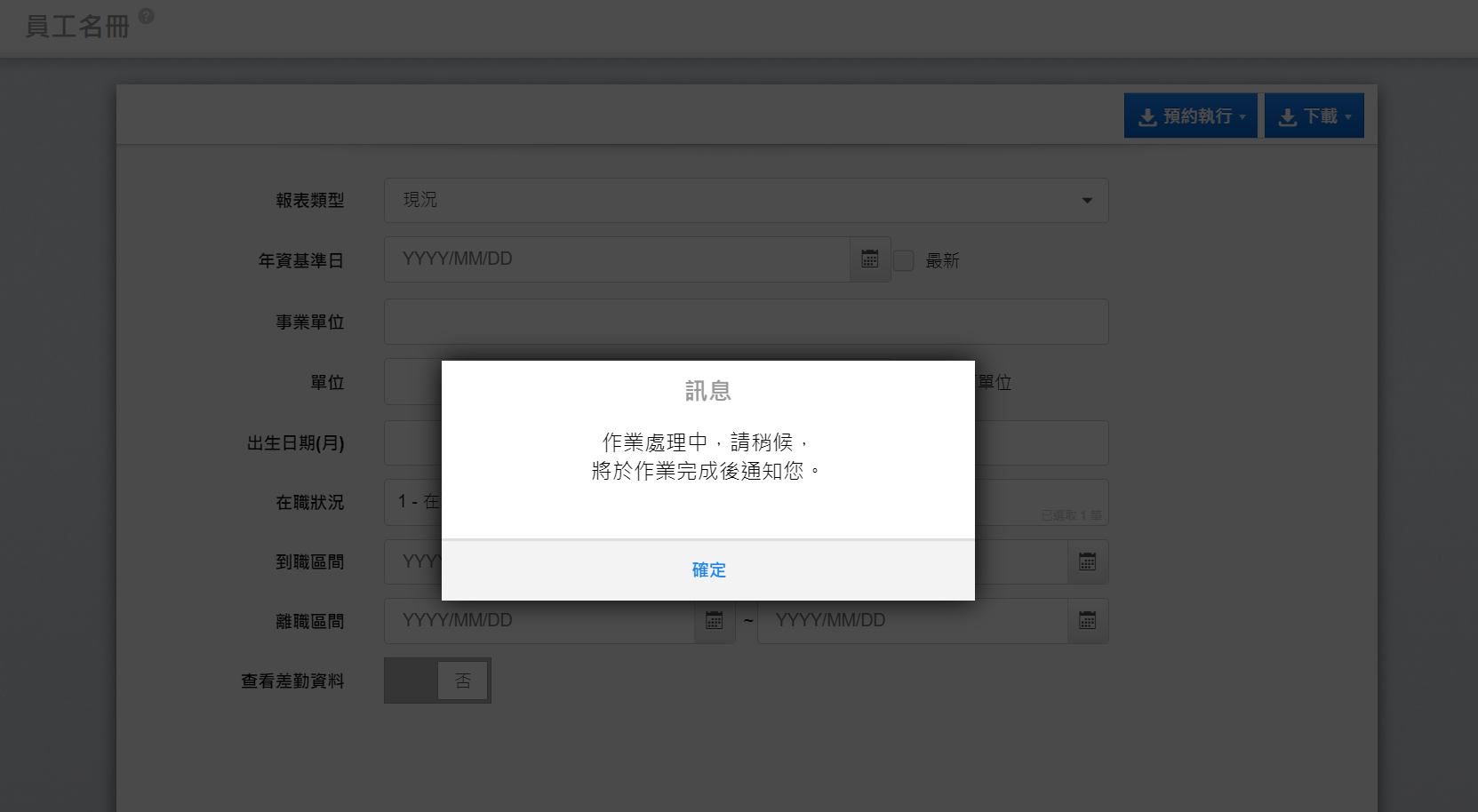1478x812 pixels.
Task: Toggle the 查看差勤資料 switch
Action: pos(436,681)
